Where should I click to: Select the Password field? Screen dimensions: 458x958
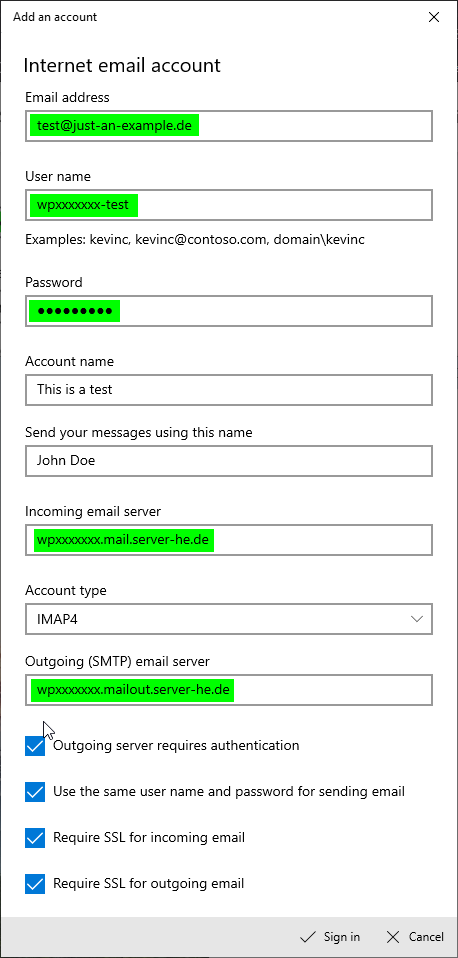click(229, 310)
